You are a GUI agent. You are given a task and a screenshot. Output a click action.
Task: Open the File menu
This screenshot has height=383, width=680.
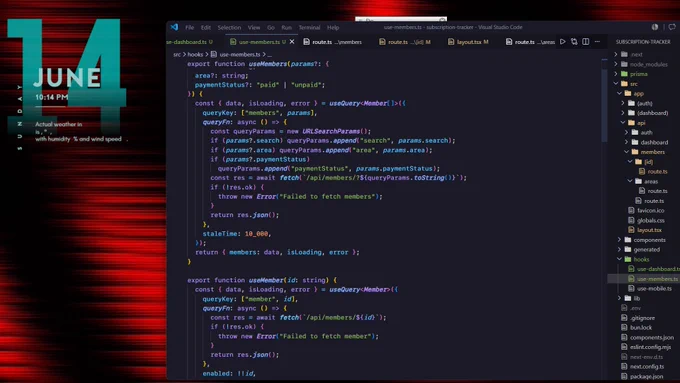[x=190, y=27]
